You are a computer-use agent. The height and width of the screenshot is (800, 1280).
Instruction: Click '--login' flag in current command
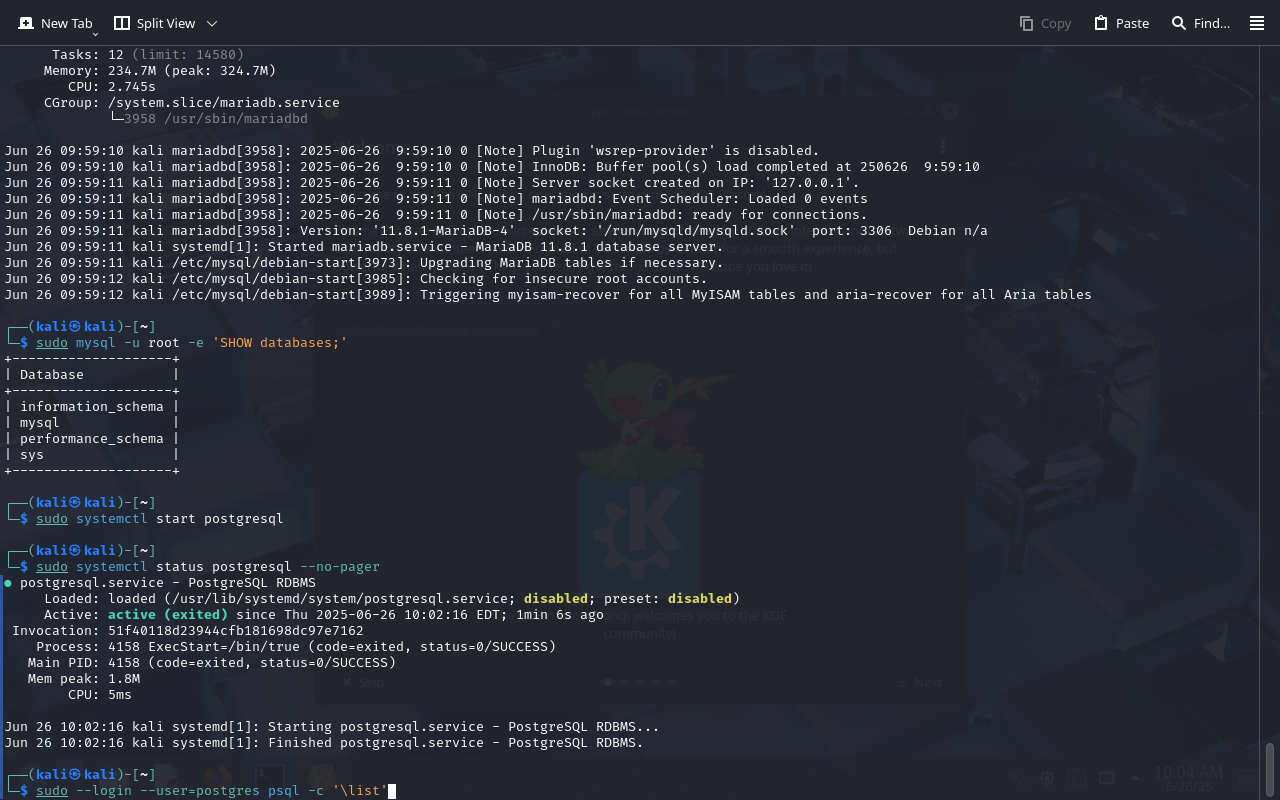pyautogui.click(x=104, y=791)
